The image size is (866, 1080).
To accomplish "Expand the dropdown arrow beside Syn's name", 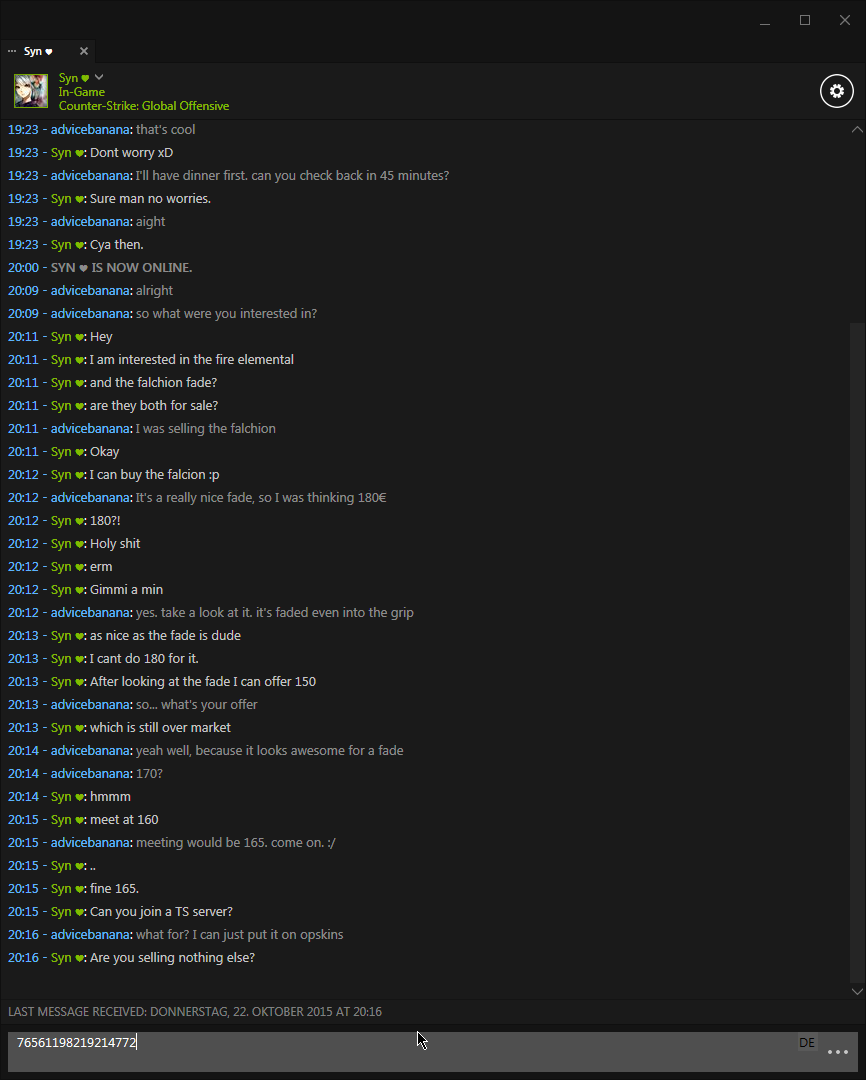I will coord(99,77).
